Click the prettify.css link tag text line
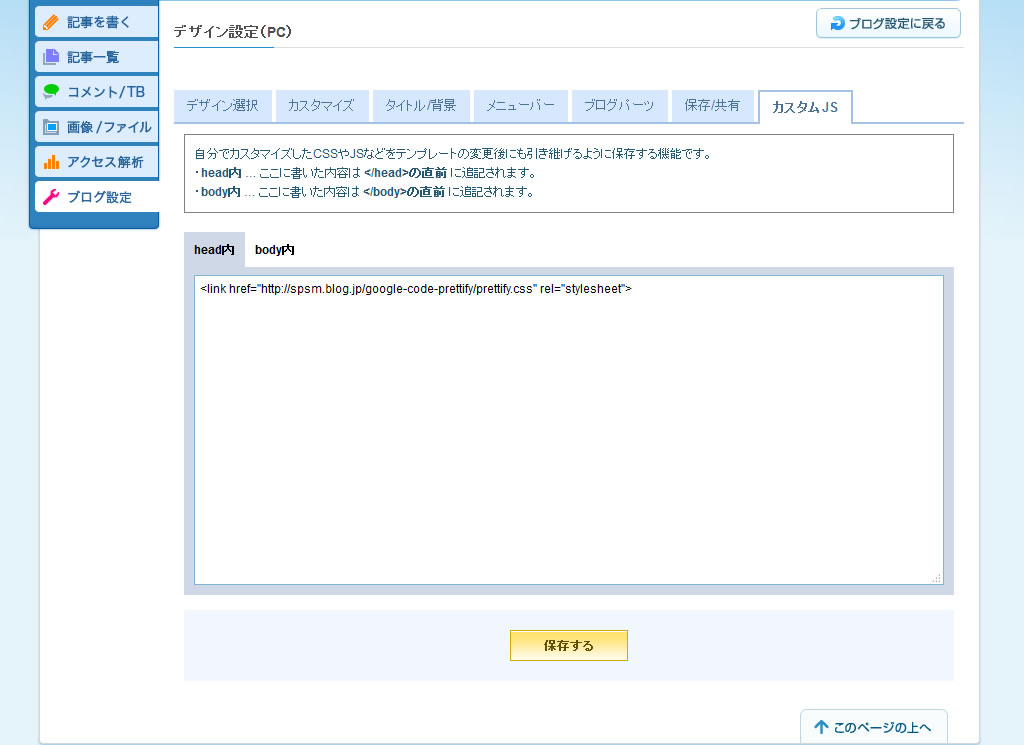 [x=416, y=289]
